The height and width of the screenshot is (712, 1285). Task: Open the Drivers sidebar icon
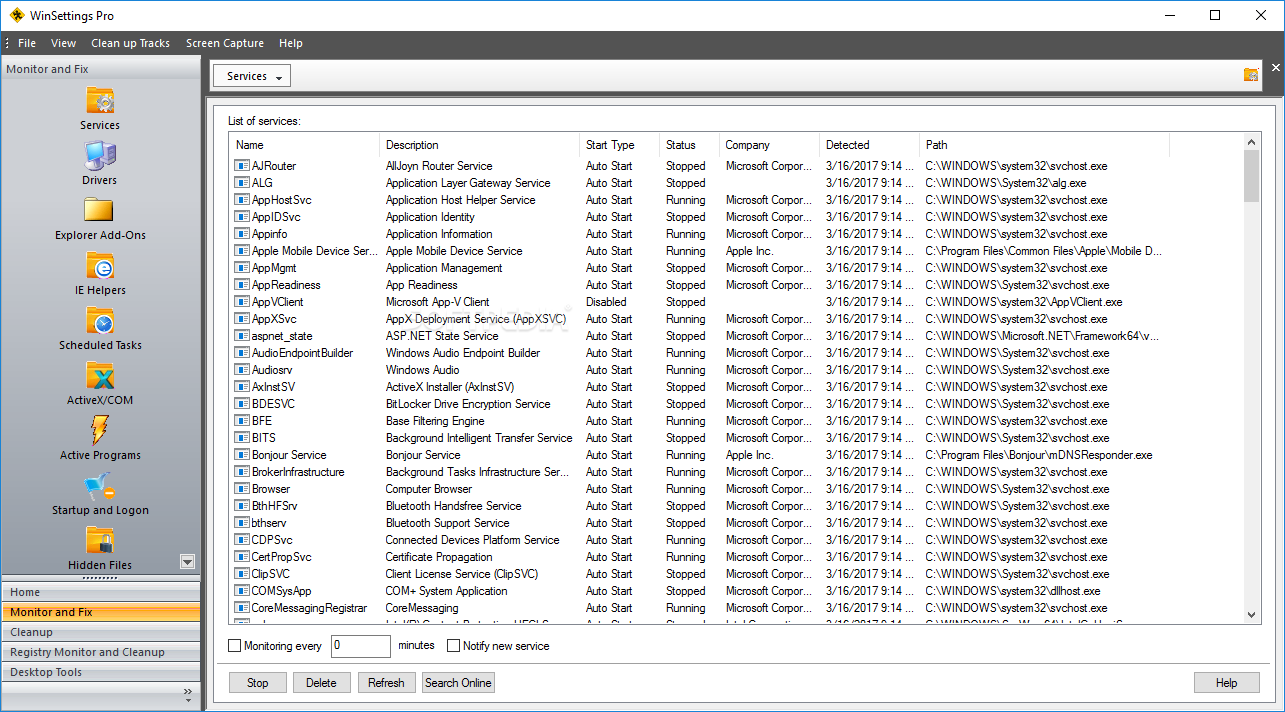pos(100,156)
